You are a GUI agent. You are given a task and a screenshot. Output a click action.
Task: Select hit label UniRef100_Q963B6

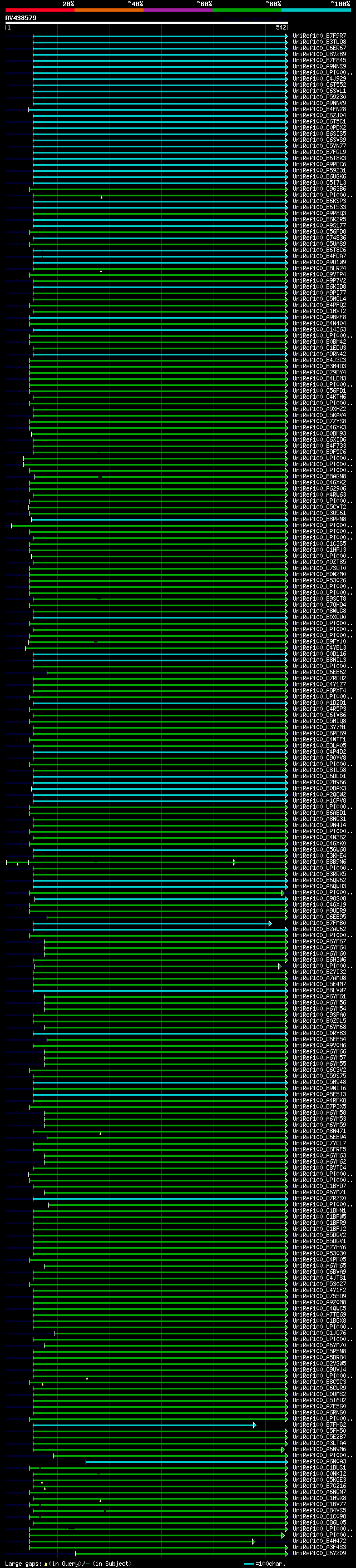pos(319,189)
